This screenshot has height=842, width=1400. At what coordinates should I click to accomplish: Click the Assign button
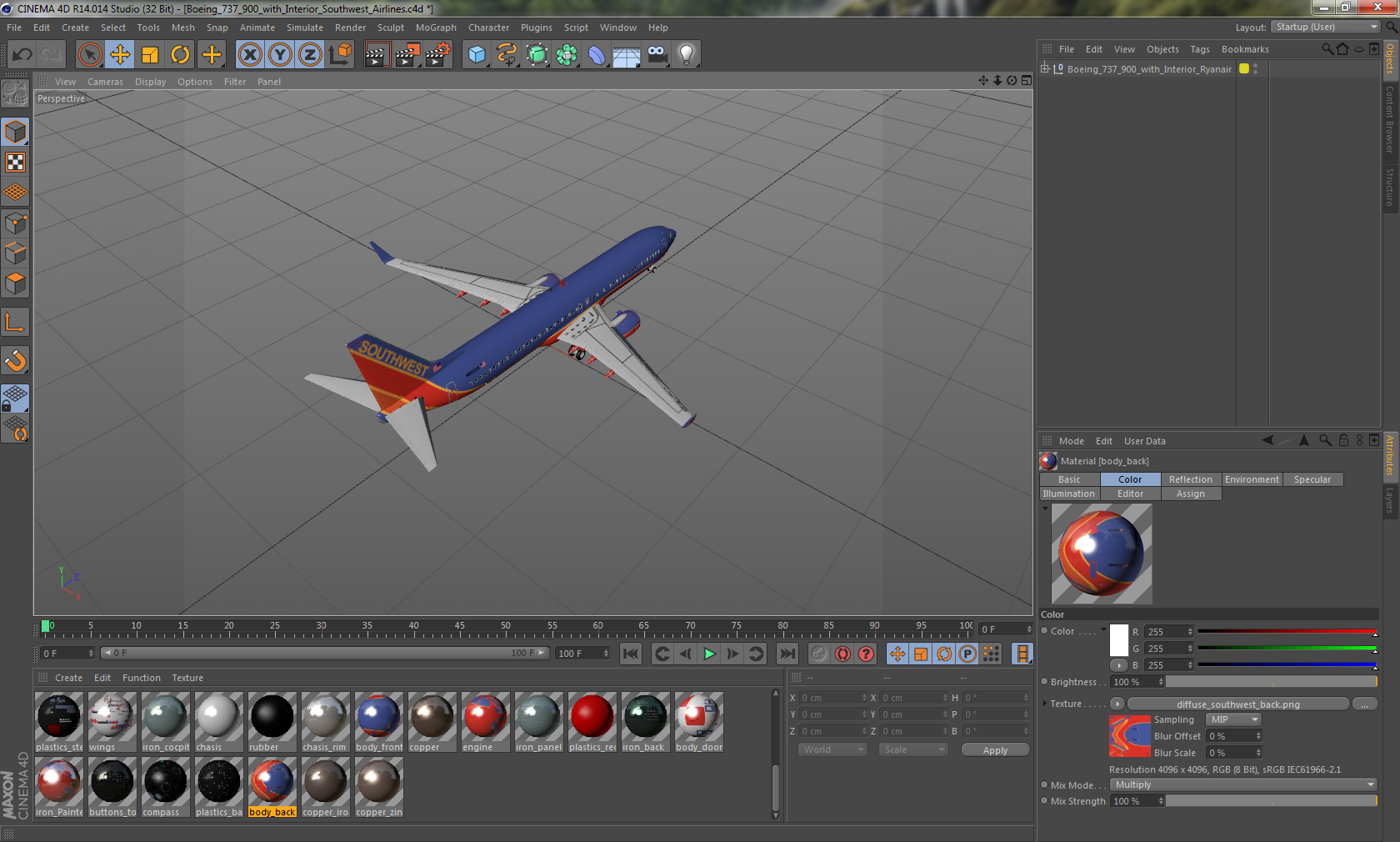[x=1191, y=494]
